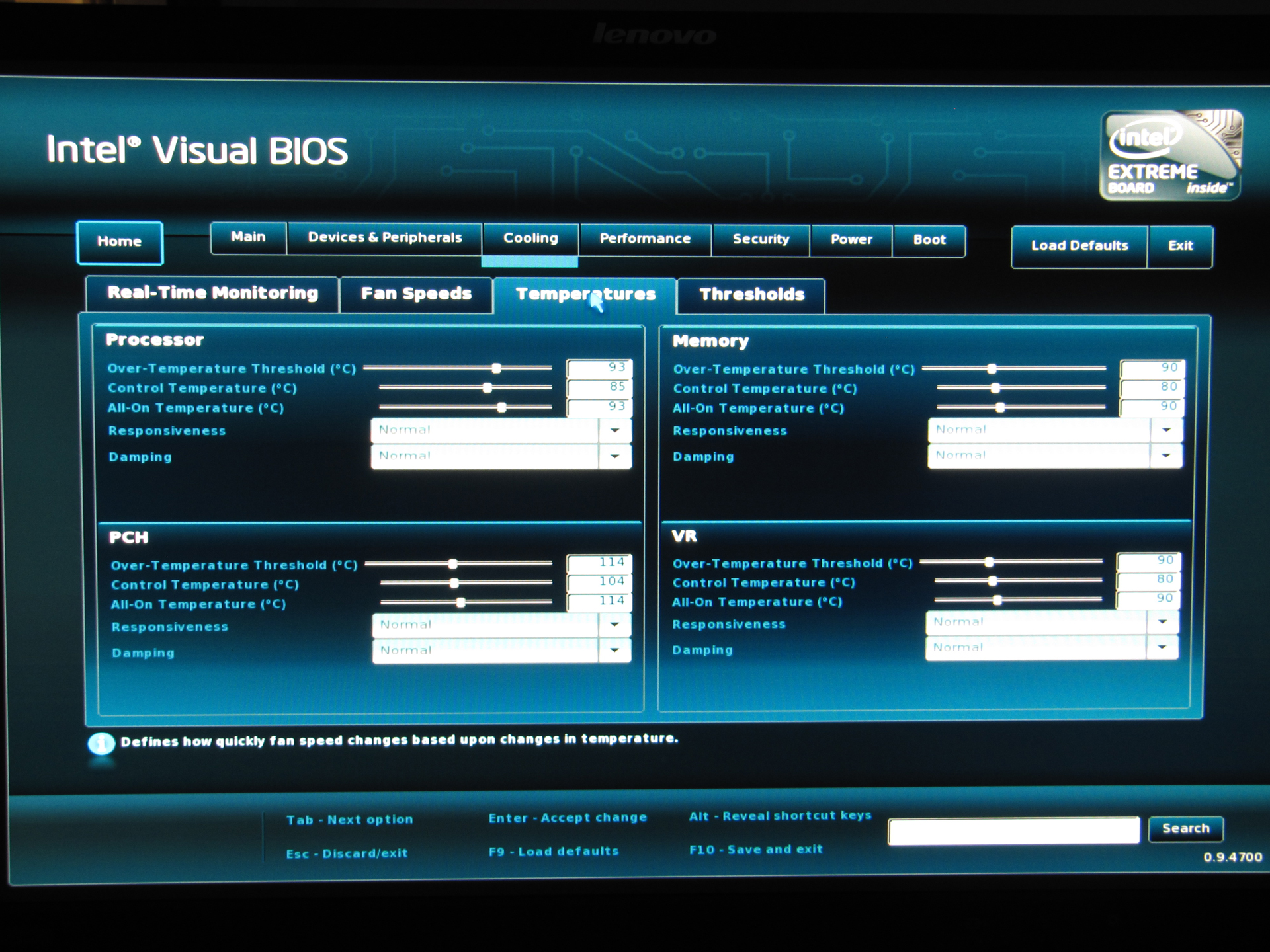Screen dimensions: 1270x952
Task: Click the Search button
Action: pos(1185,828)
